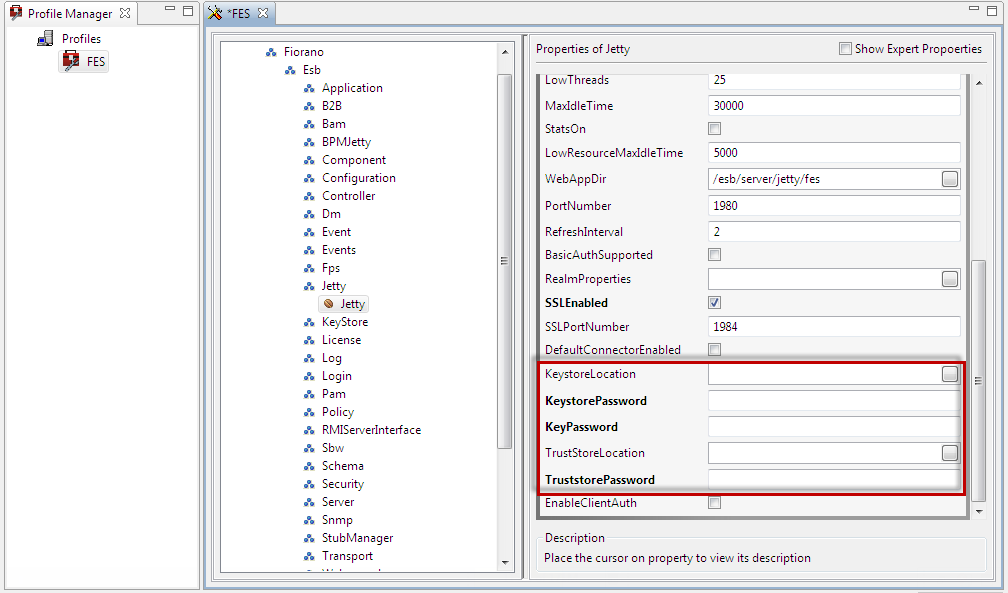1008x593 pixels.
Task: Toggle the EnableClientAuth checkbox
Action: tap(714, 502)
